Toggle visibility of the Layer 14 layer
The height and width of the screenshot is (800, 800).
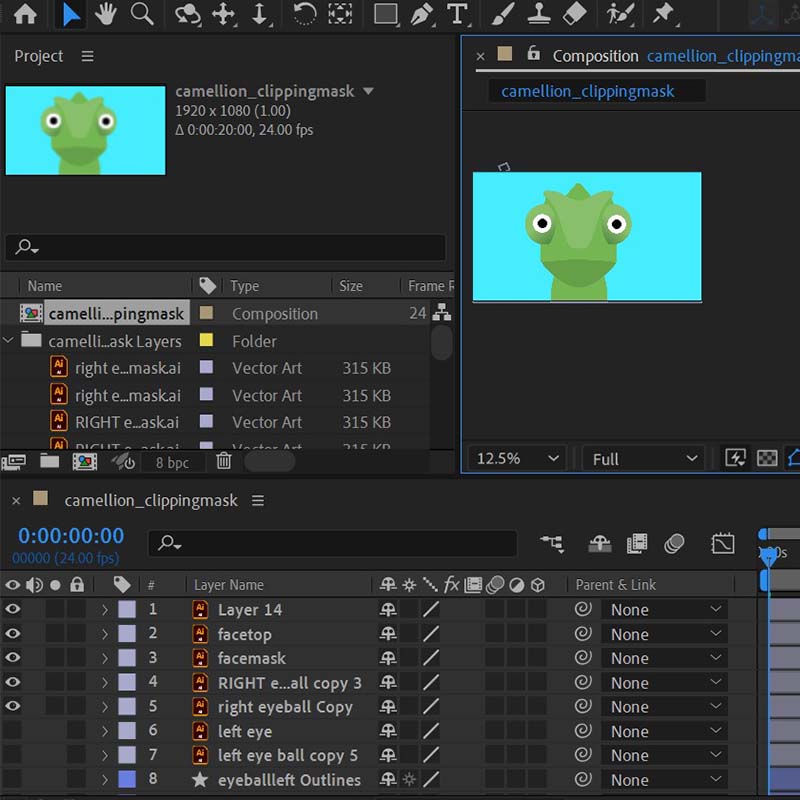12,609
